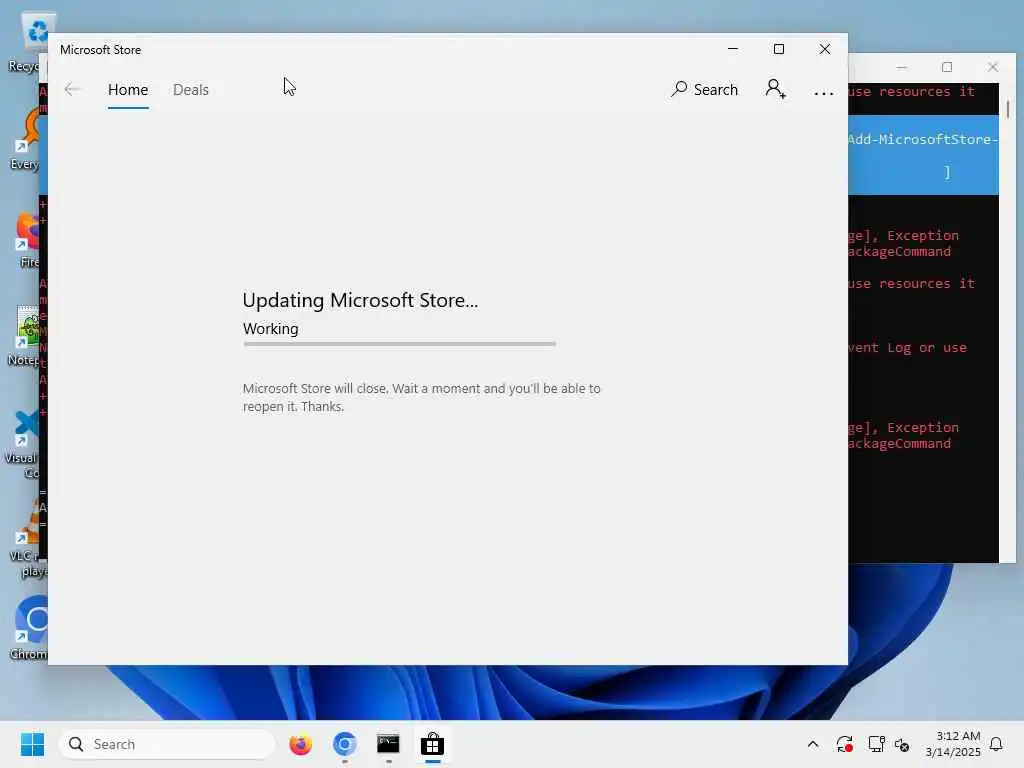Click the Windows Update tray icon

coord(844,744)
